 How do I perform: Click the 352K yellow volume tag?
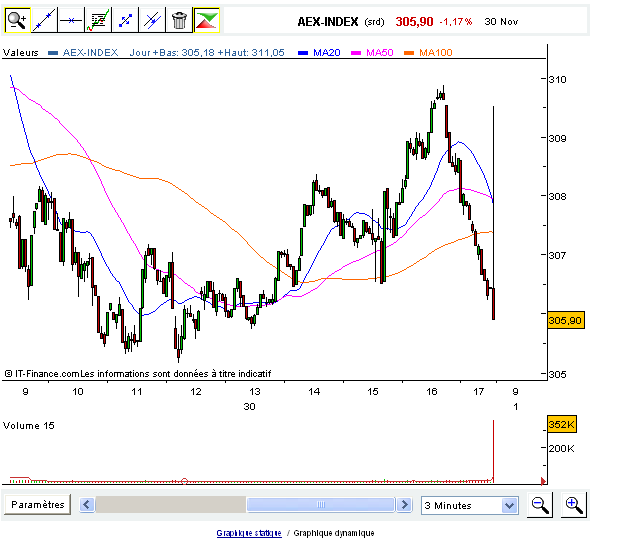[562, 425]
